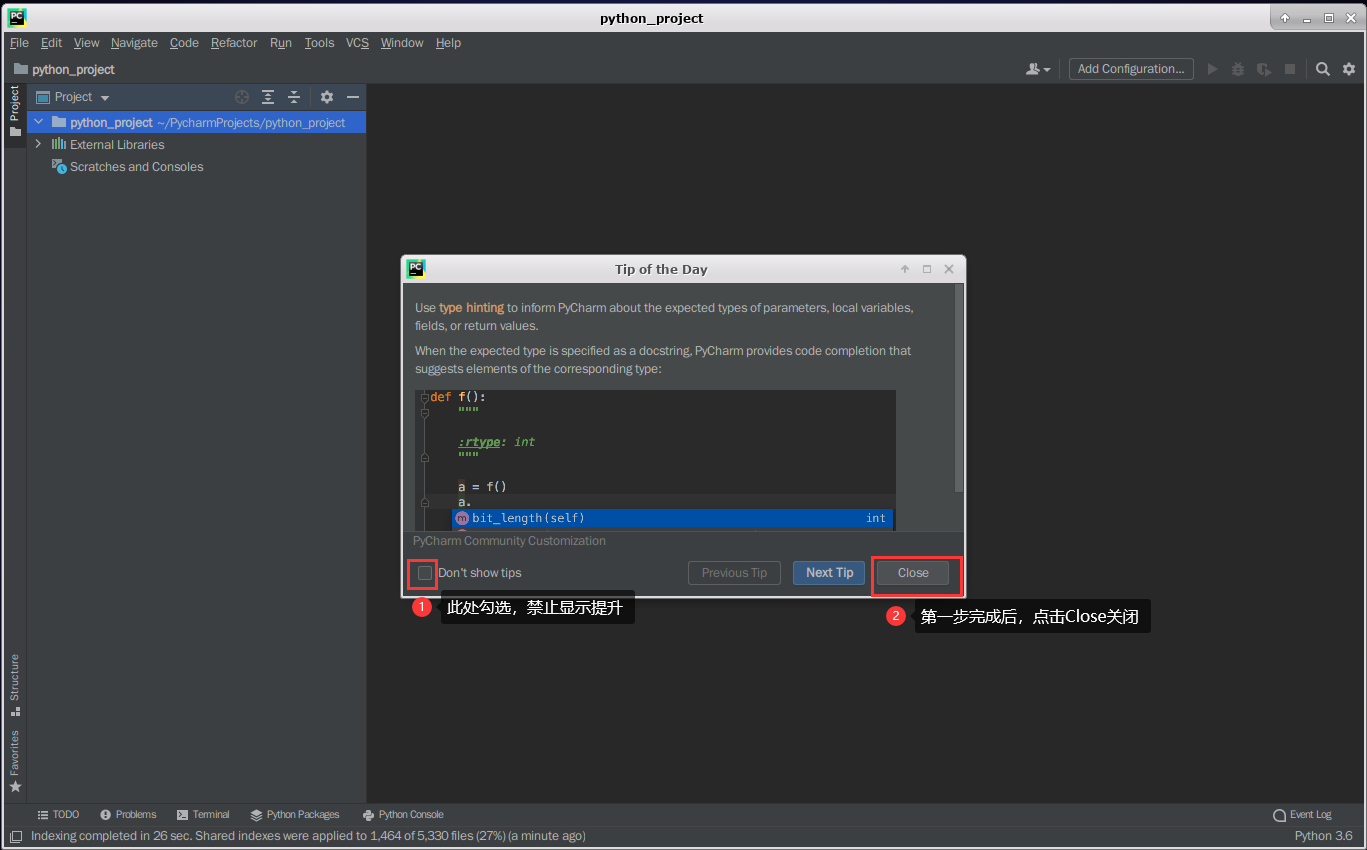Click "PyCharm Community Customization" label in dialog
This screenshot has height=850, width=1367.
click(x=509, y=541)
